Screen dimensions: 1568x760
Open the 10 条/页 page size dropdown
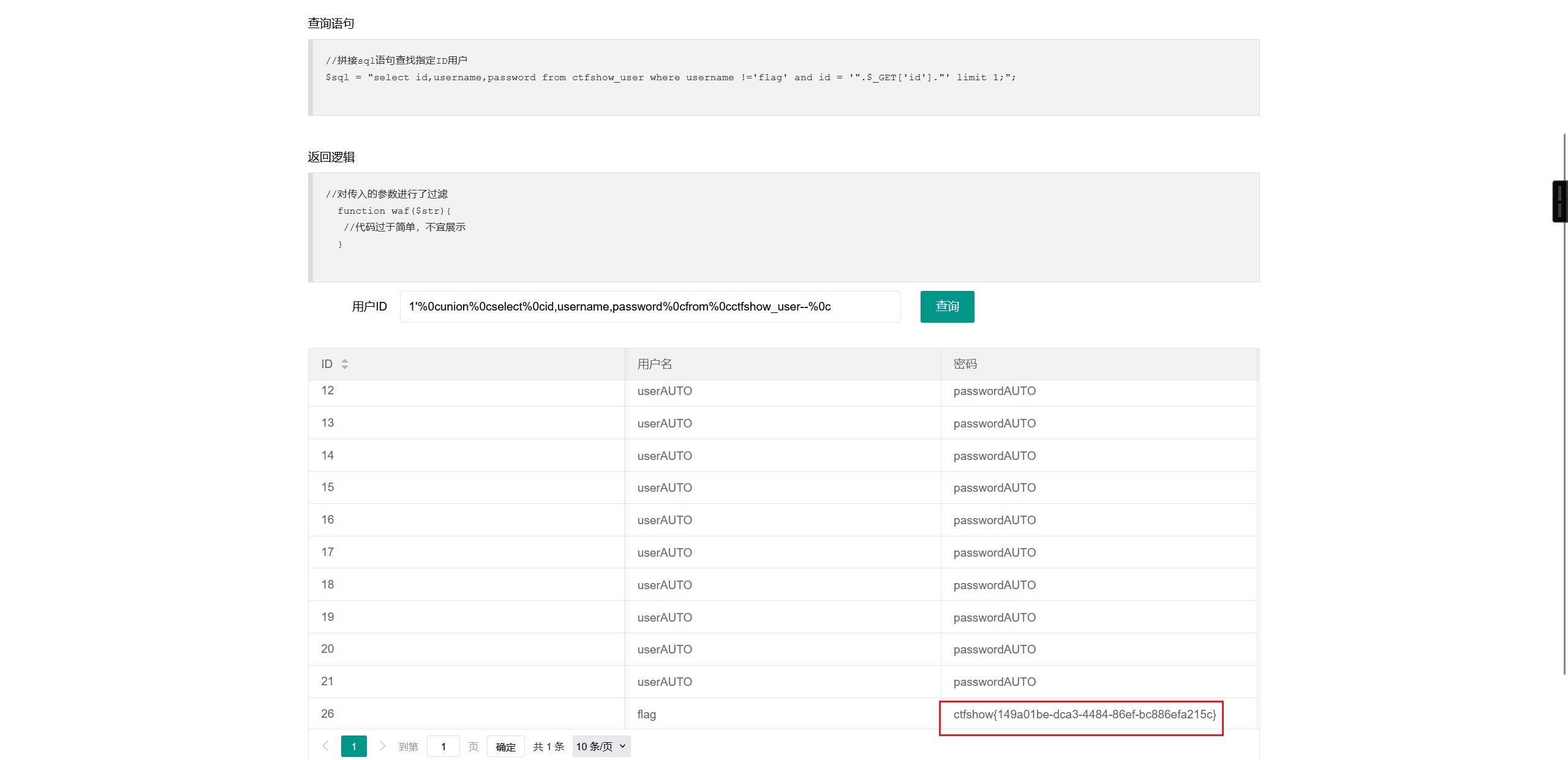pos(601,746)
